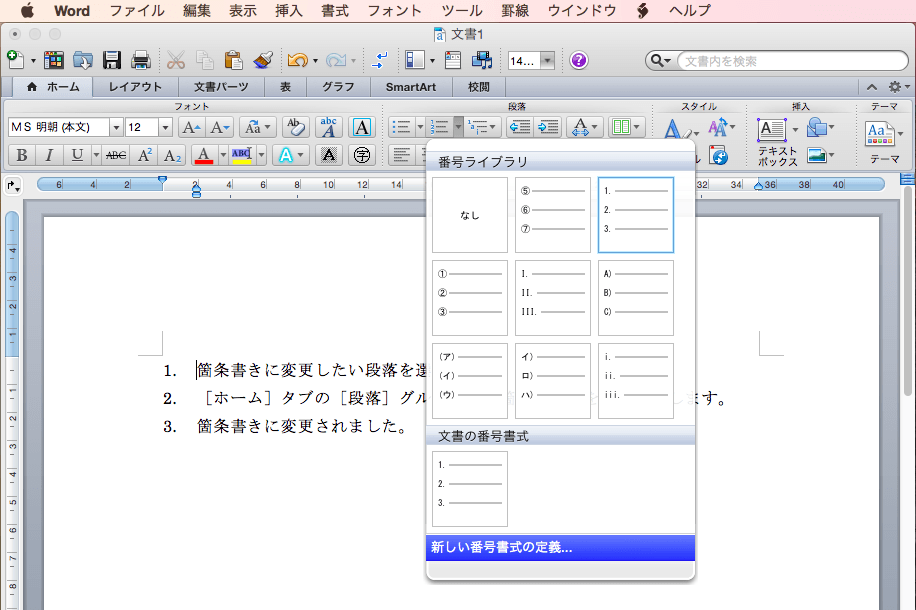The image size is (916, 610).
Task: Select the Format Painter brush icon
Action: click(x=263, y=60)
